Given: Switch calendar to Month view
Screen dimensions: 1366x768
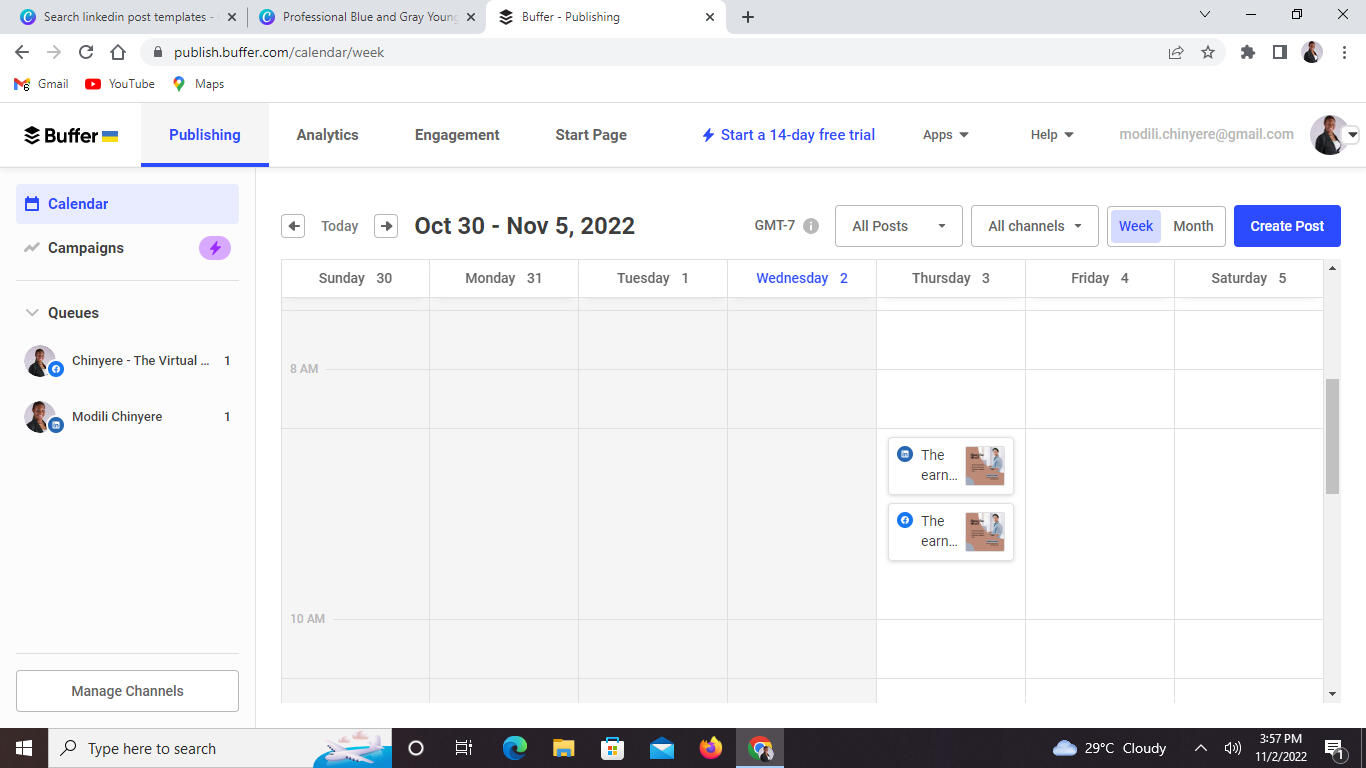Looking at the screenshot, I should tap(1192, 226).
